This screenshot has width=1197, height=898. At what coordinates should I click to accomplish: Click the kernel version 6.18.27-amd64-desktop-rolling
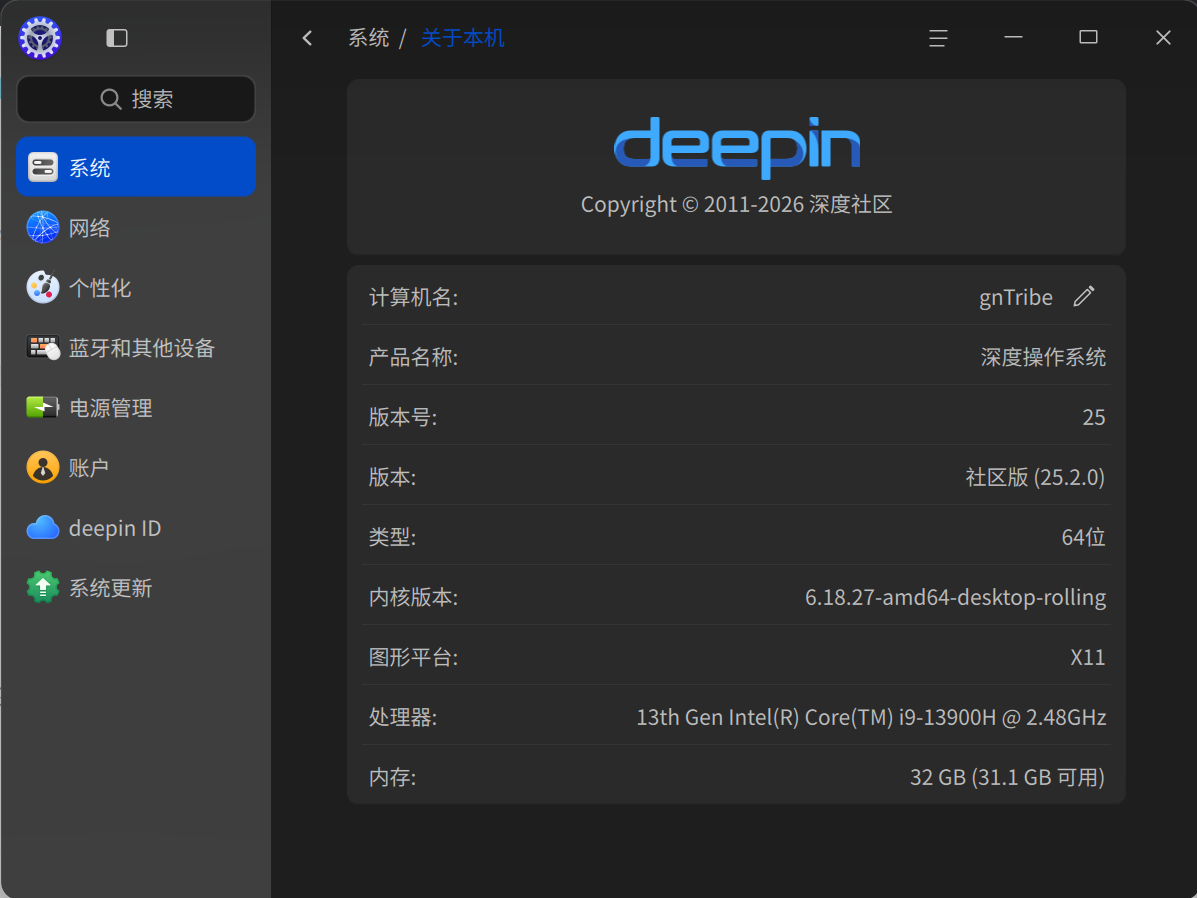(x=955, y=597)
